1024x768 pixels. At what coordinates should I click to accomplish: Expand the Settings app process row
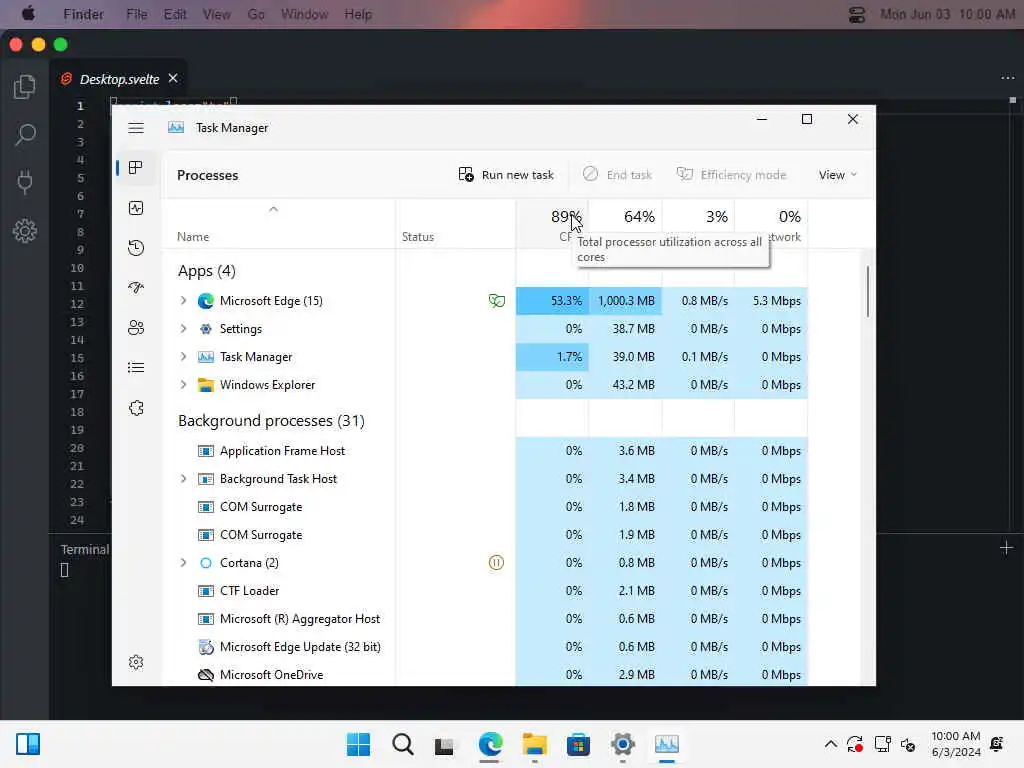[184, 328]
